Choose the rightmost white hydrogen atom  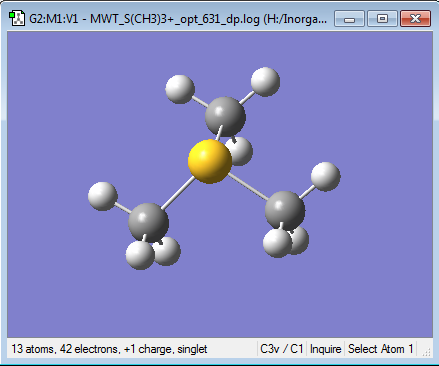(326, 177)
